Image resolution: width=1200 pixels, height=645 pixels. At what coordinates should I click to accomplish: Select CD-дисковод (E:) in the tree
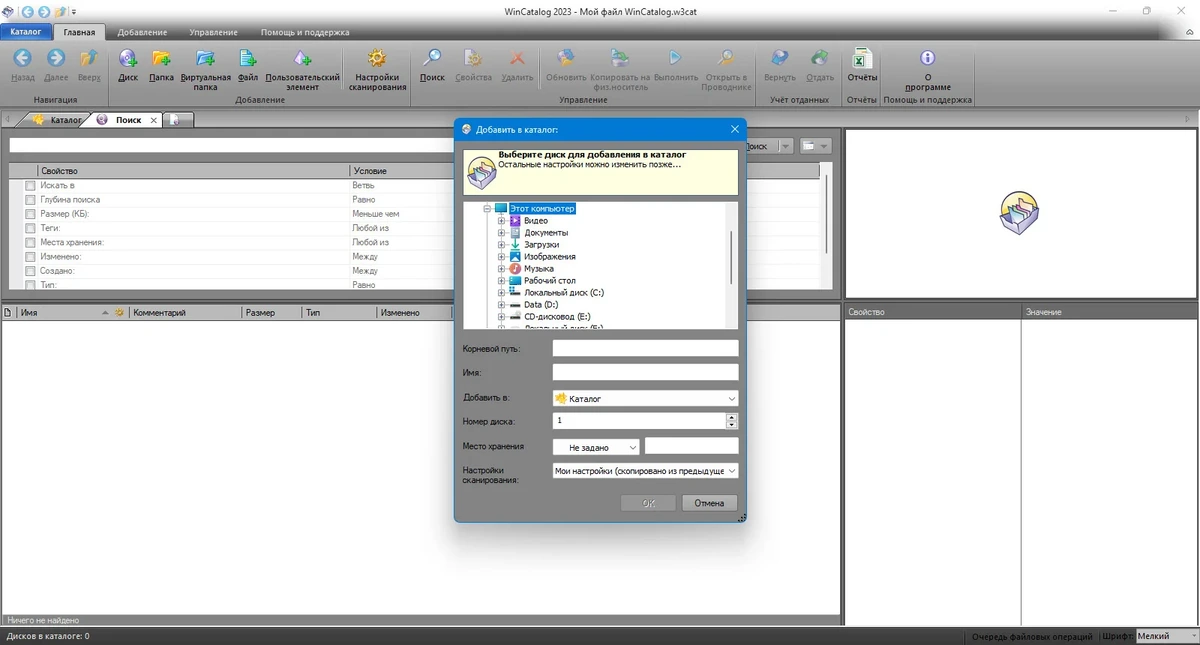pyautogui.click(x=557, y=317)
